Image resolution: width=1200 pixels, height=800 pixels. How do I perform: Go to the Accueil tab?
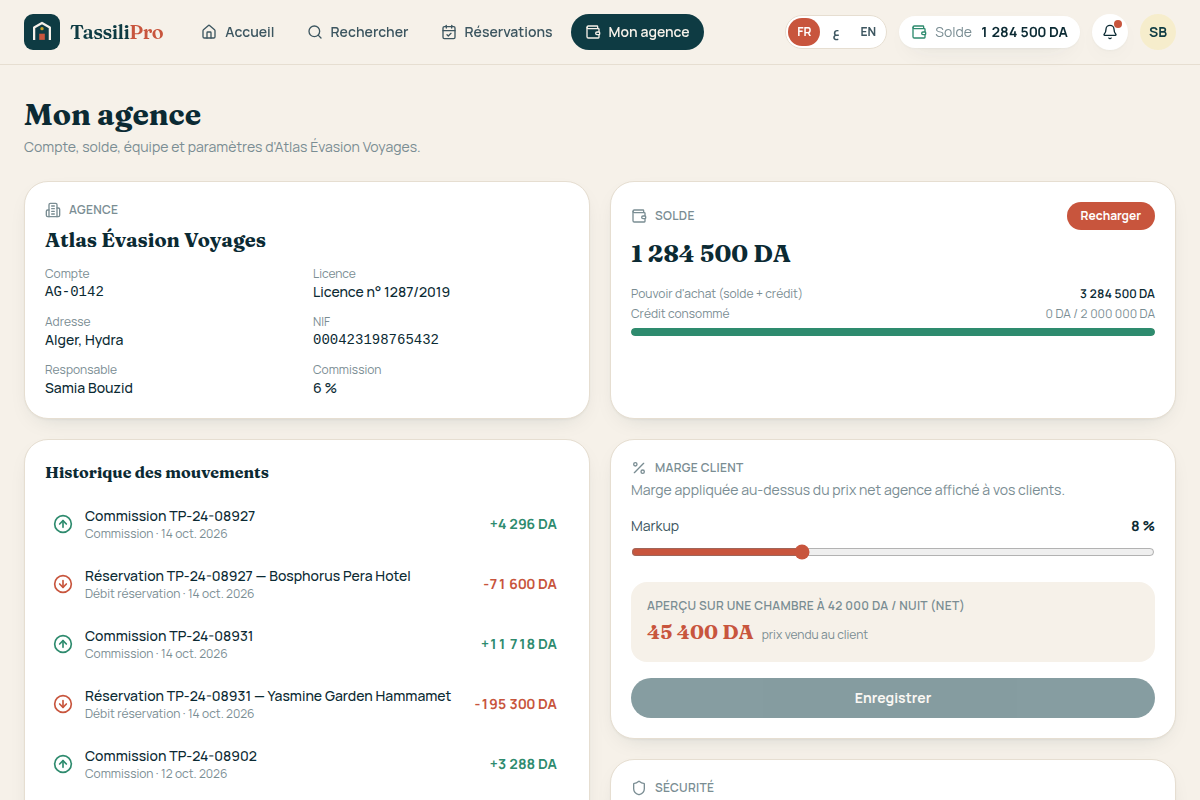pos(238,32)
